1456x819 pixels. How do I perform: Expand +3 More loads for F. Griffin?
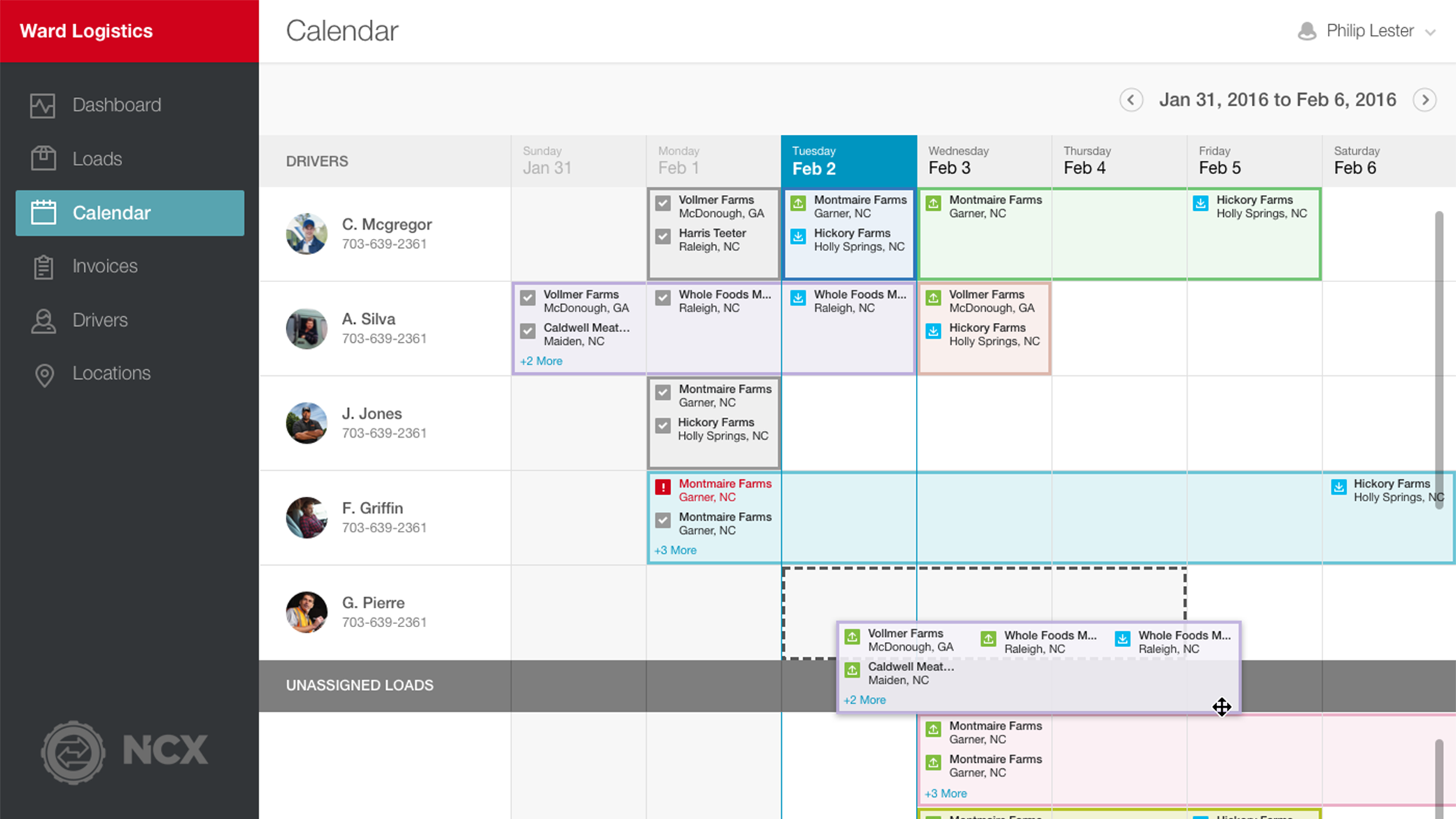pyautogui.click(x=675, y=551)
